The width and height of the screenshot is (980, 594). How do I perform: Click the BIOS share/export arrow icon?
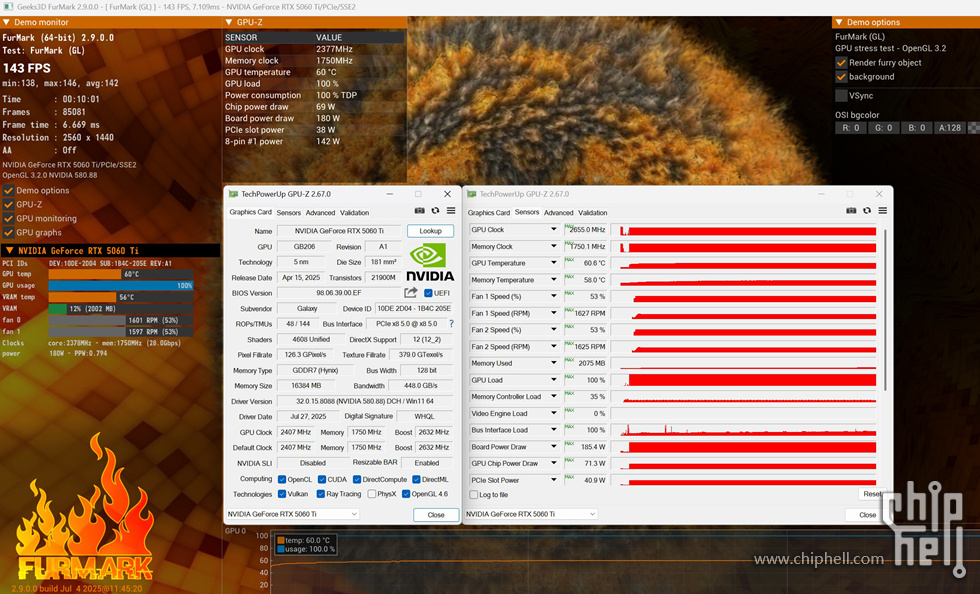click(411, 293)
